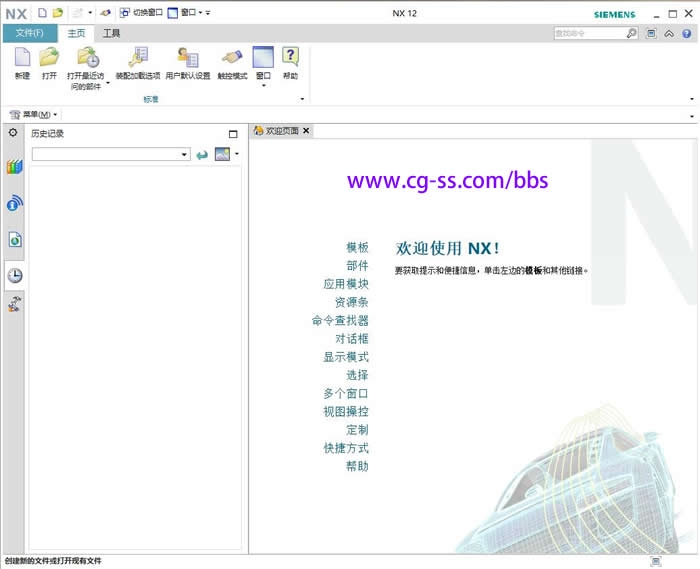Image resolution: width=700 pixels, height=569 pixels.
Task: Open 装配加载选项 assembly load options
Action: point(138,59)
